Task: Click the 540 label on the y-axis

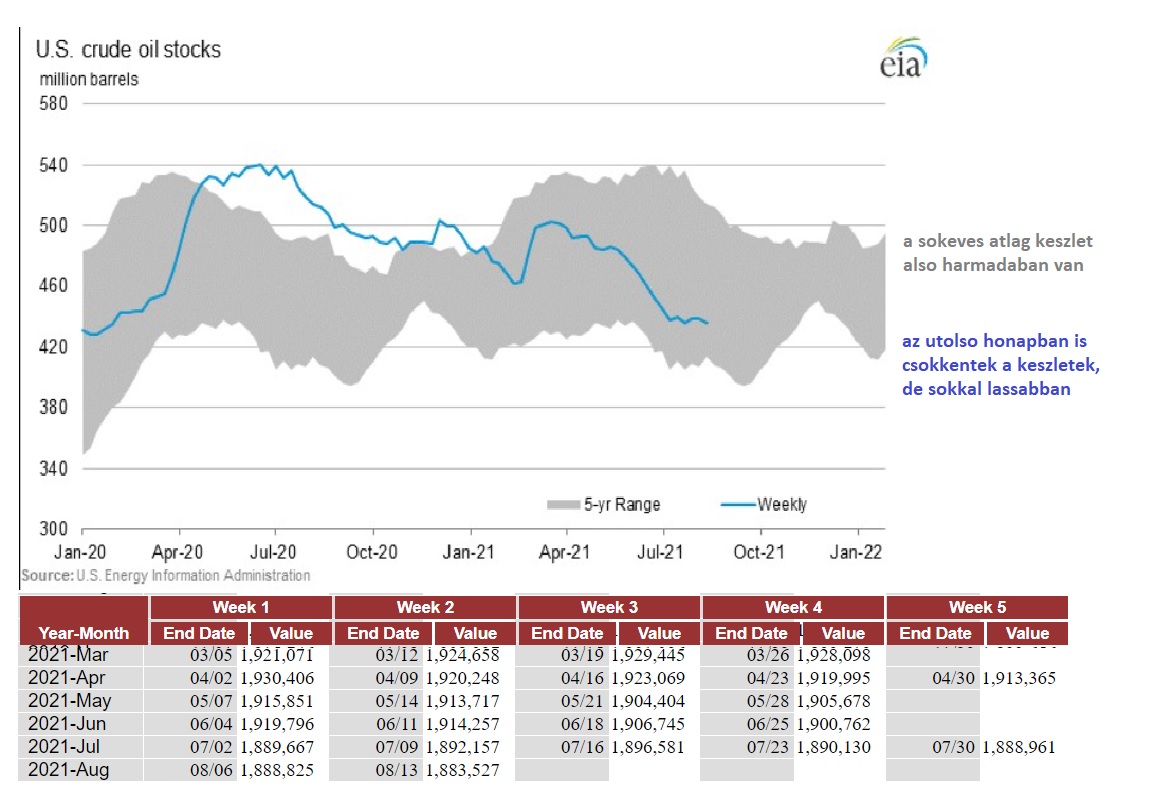Action: [x=53, y=165]
